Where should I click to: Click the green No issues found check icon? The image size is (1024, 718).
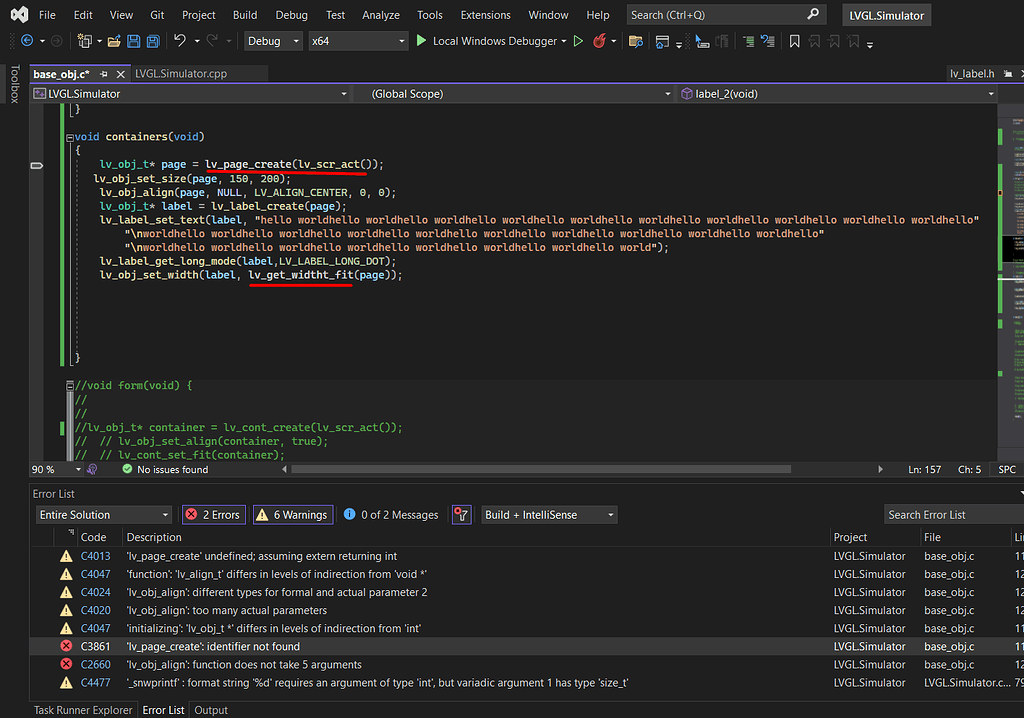[x=127, y=469]
